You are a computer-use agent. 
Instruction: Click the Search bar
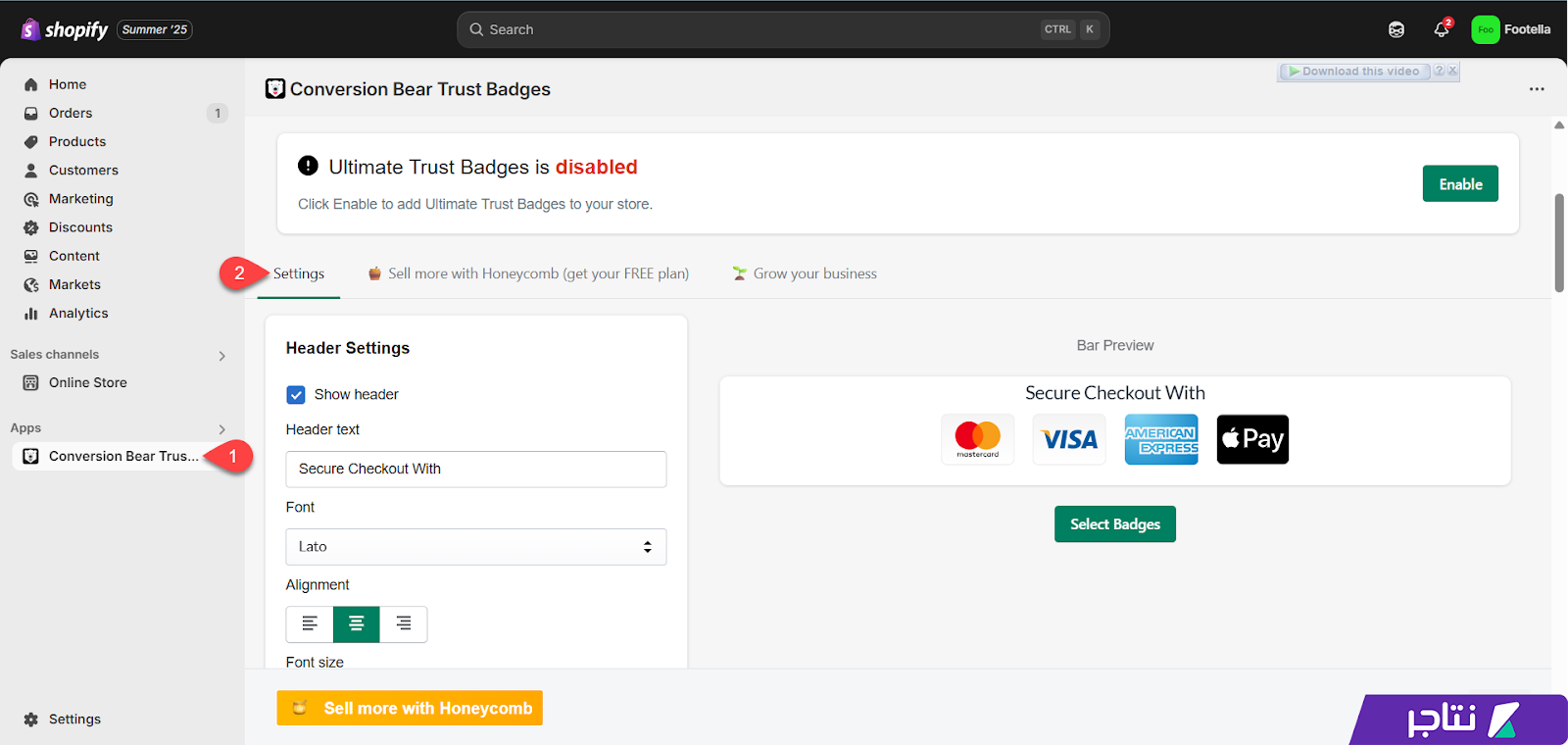[x=783, y=29]
